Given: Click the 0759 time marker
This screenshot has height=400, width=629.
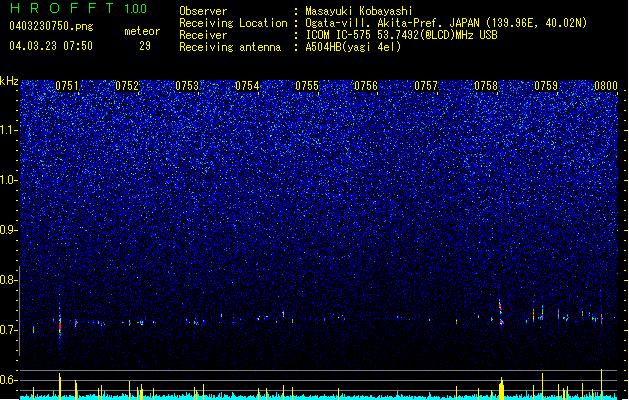Looking at the screenshot, I should [546, 86].
